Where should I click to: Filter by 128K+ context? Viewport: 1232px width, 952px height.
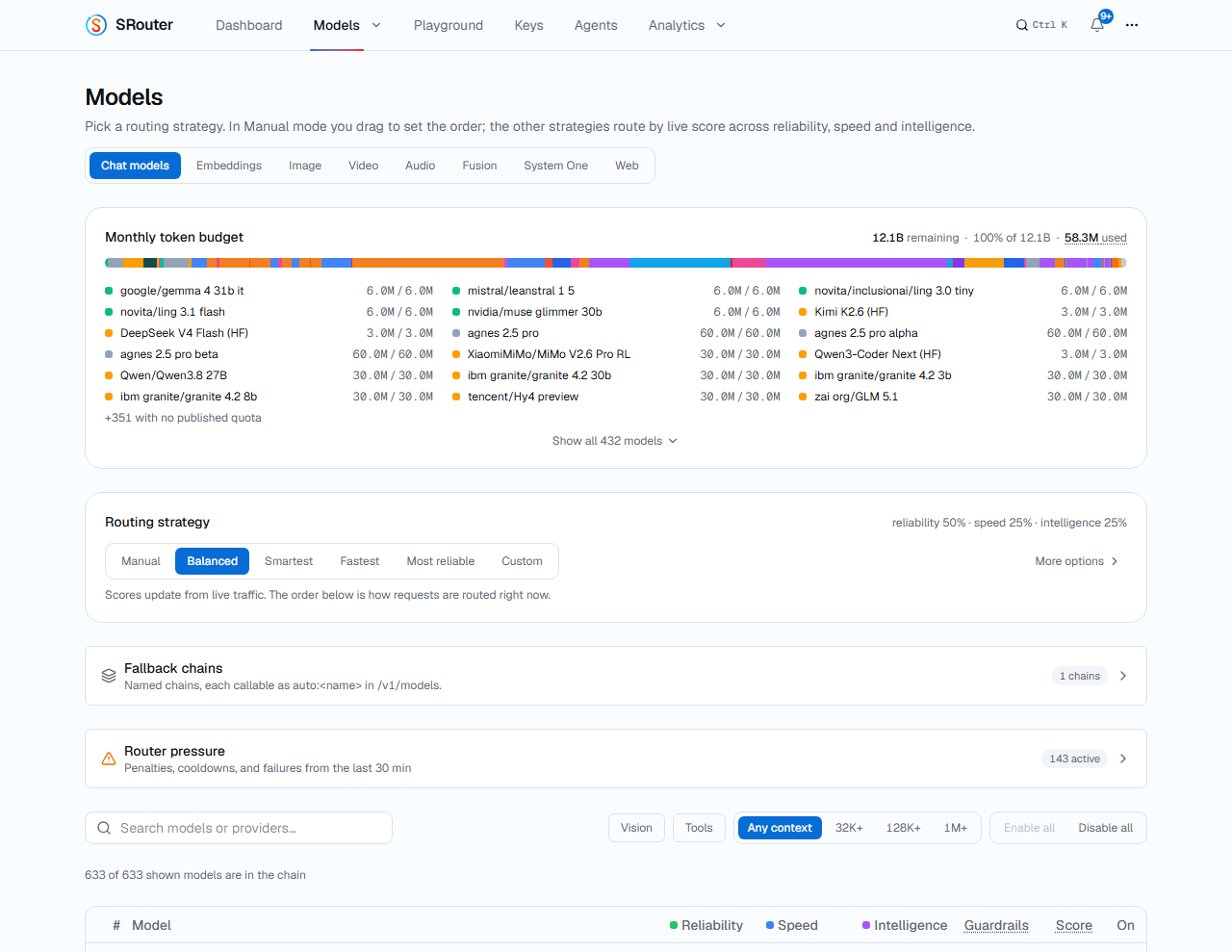(x=904, y=828)
